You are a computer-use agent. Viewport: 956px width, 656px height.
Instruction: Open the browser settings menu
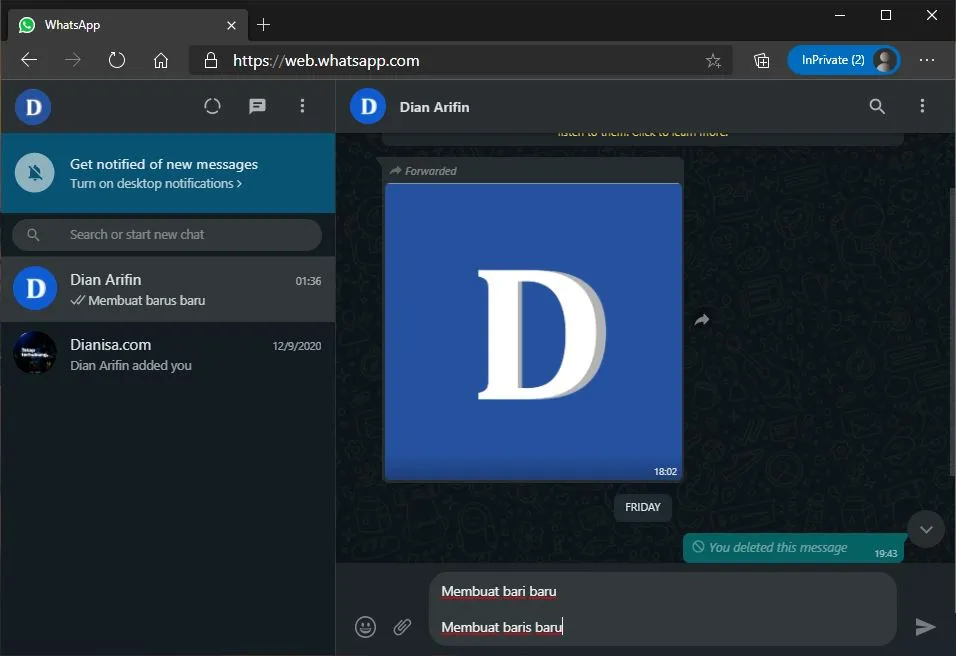click(x=927, y=60)
